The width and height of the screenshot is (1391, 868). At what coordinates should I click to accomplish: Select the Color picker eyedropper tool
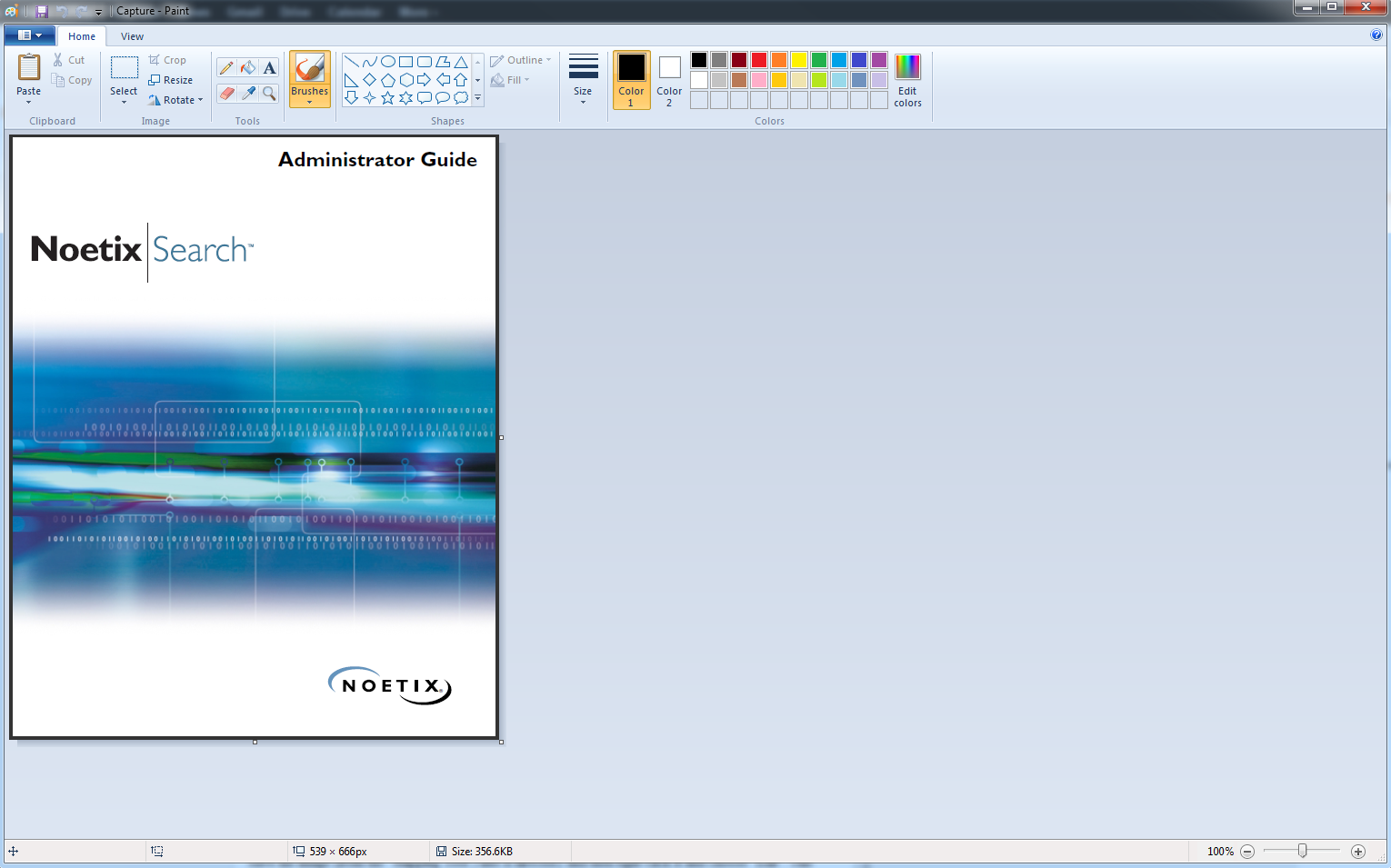pos(248,93)
